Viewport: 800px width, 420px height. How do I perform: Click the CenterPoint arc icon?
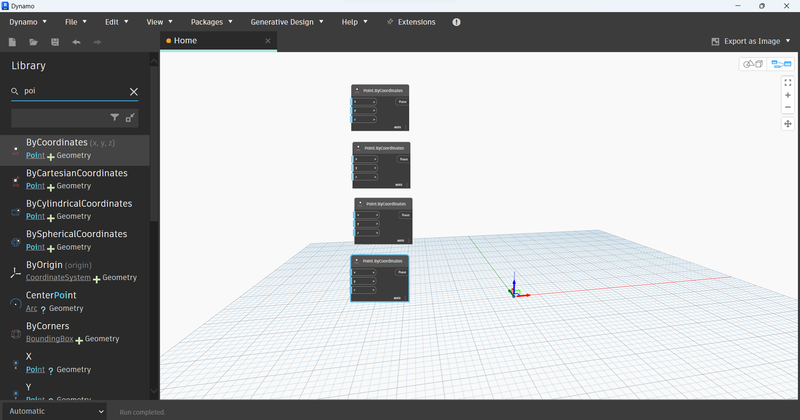tap(15, 303)
